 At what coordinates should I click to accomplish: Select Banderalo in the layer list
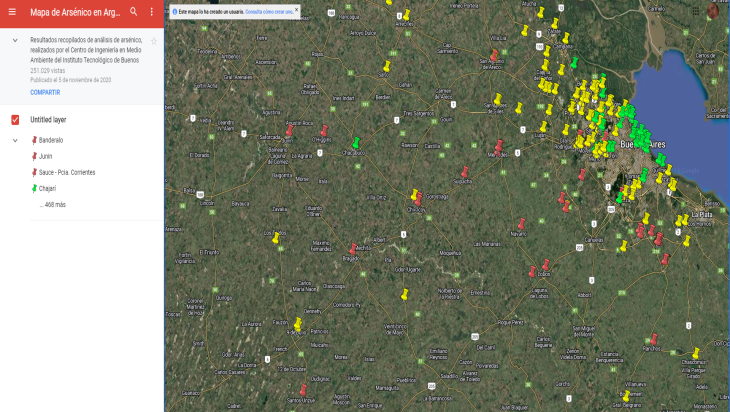(51, 140)
